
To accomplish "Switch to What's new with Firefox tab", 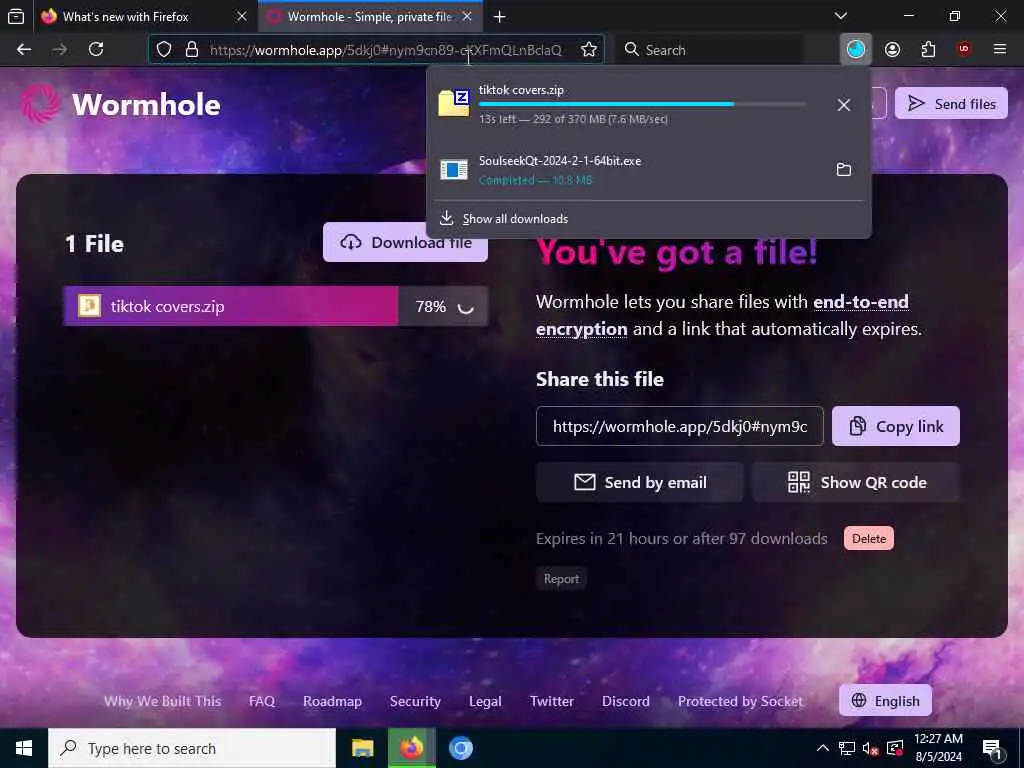I will coord(126,16).
